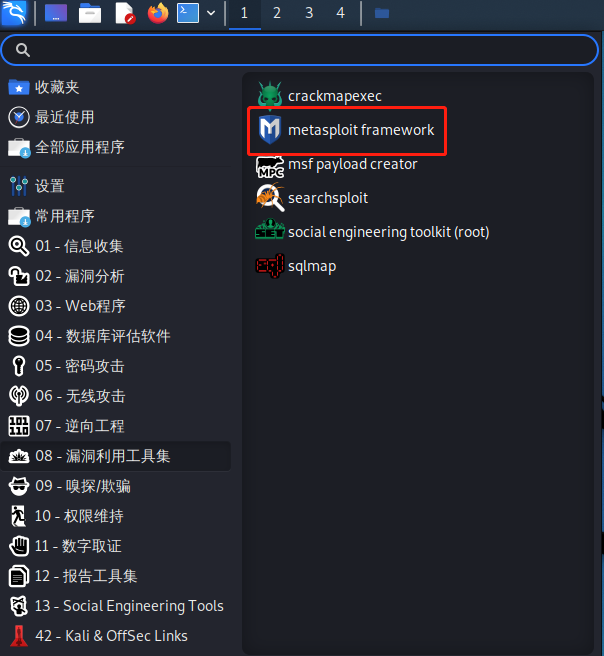Image resolution: width=604 pixels, height=656 pixels.
Task: Open the 设置 settings category
Action: pos(115,186)
